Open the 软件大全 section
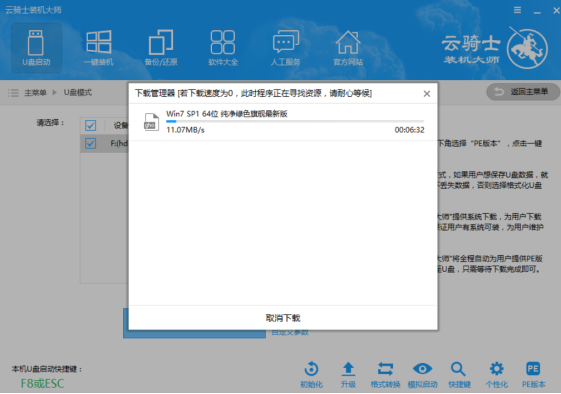The height and width of the screenshot is (394, 561). (223, 48)
